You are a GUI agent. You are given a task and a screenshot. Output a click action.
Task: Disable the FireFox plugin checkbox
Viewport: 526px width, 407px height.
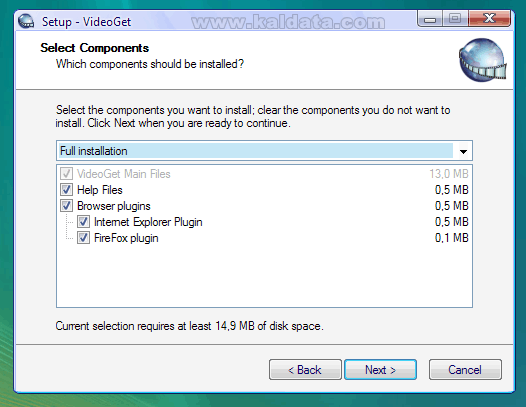tap(83, 238)
